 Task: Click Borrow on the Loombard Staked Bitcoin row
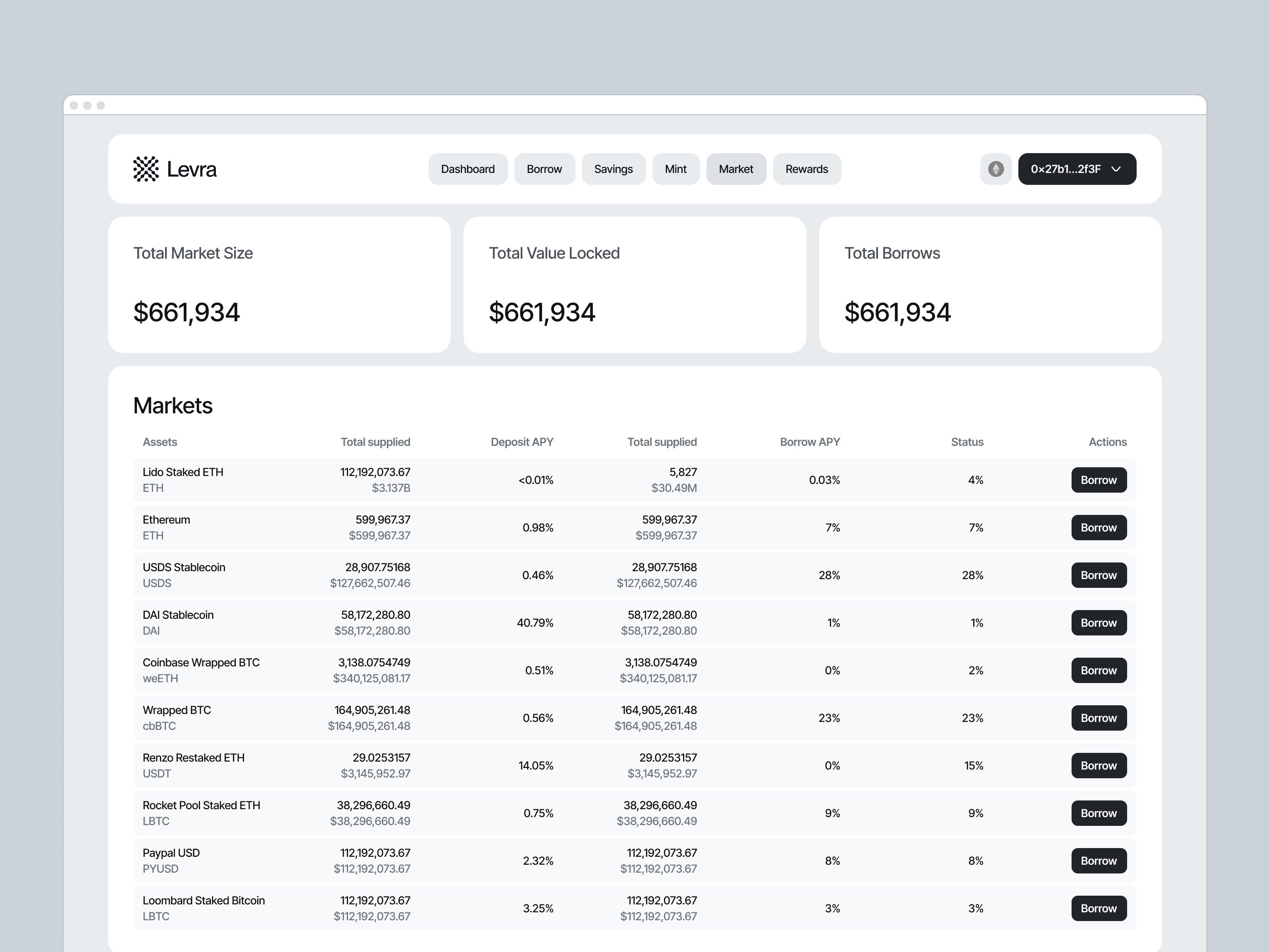pos(1098,908)
